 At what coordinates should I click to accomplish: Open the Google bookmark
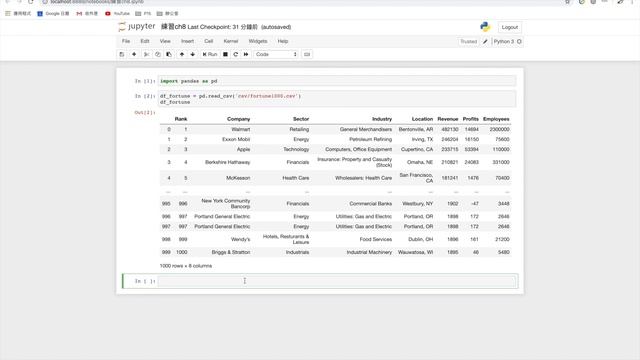point(53,13)
